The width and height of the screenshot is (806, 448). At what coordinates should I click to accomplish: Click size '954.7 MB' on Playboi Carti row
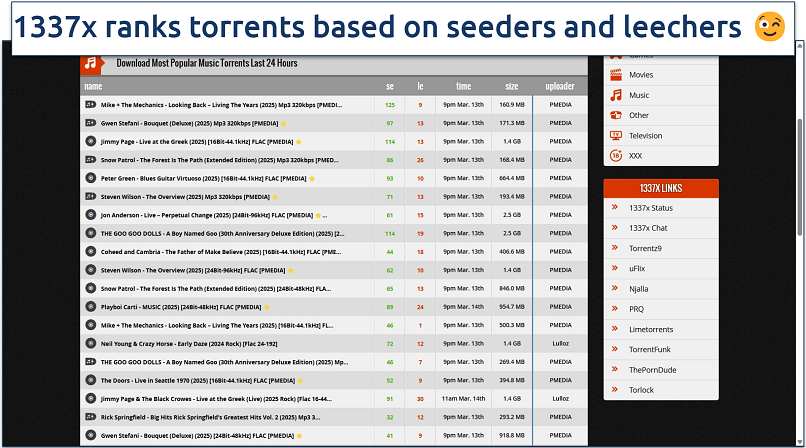pos(512,307)
